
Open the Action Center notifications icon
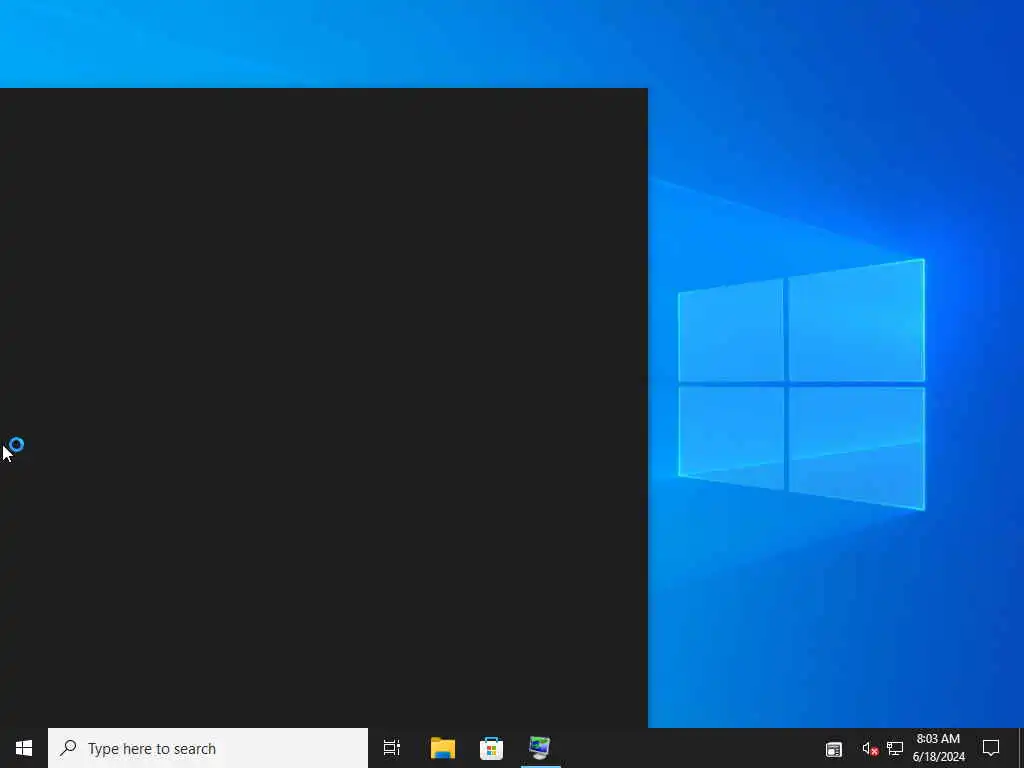point(991,748)
